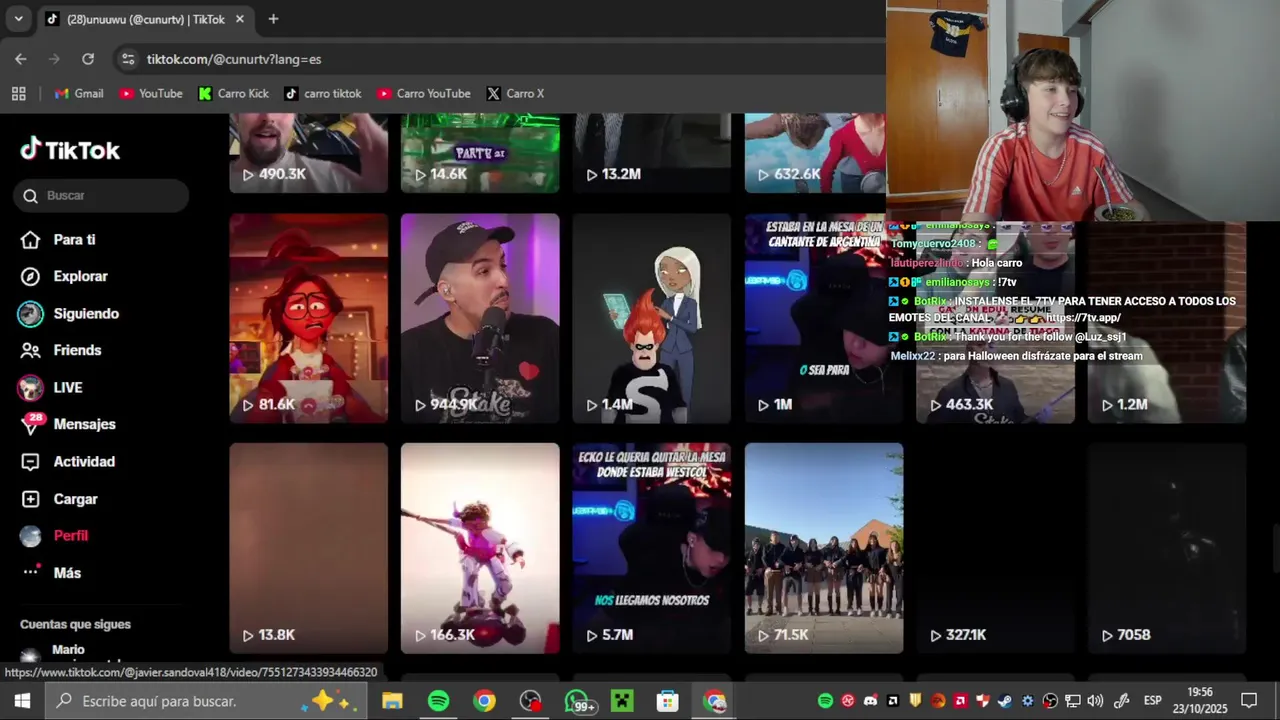Image resolution: width=1280 pixels, height=720 pixels.
Task: Close the unuuwu TikTok browser tab
Action: tap(240, 19)
